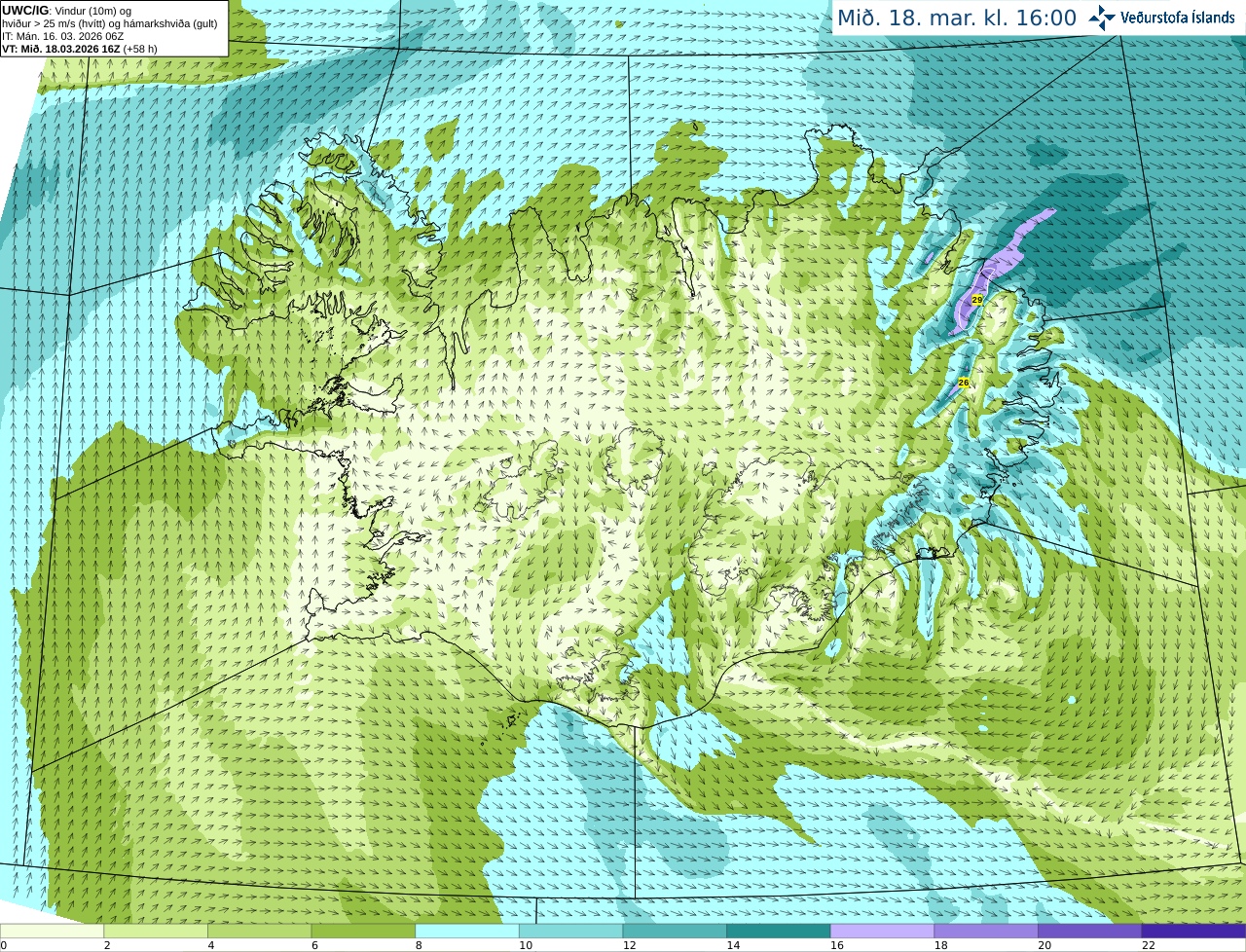
Task: Click the 'UWC/IG: Vindur (10m) og' line
Action: click(66, 11)
